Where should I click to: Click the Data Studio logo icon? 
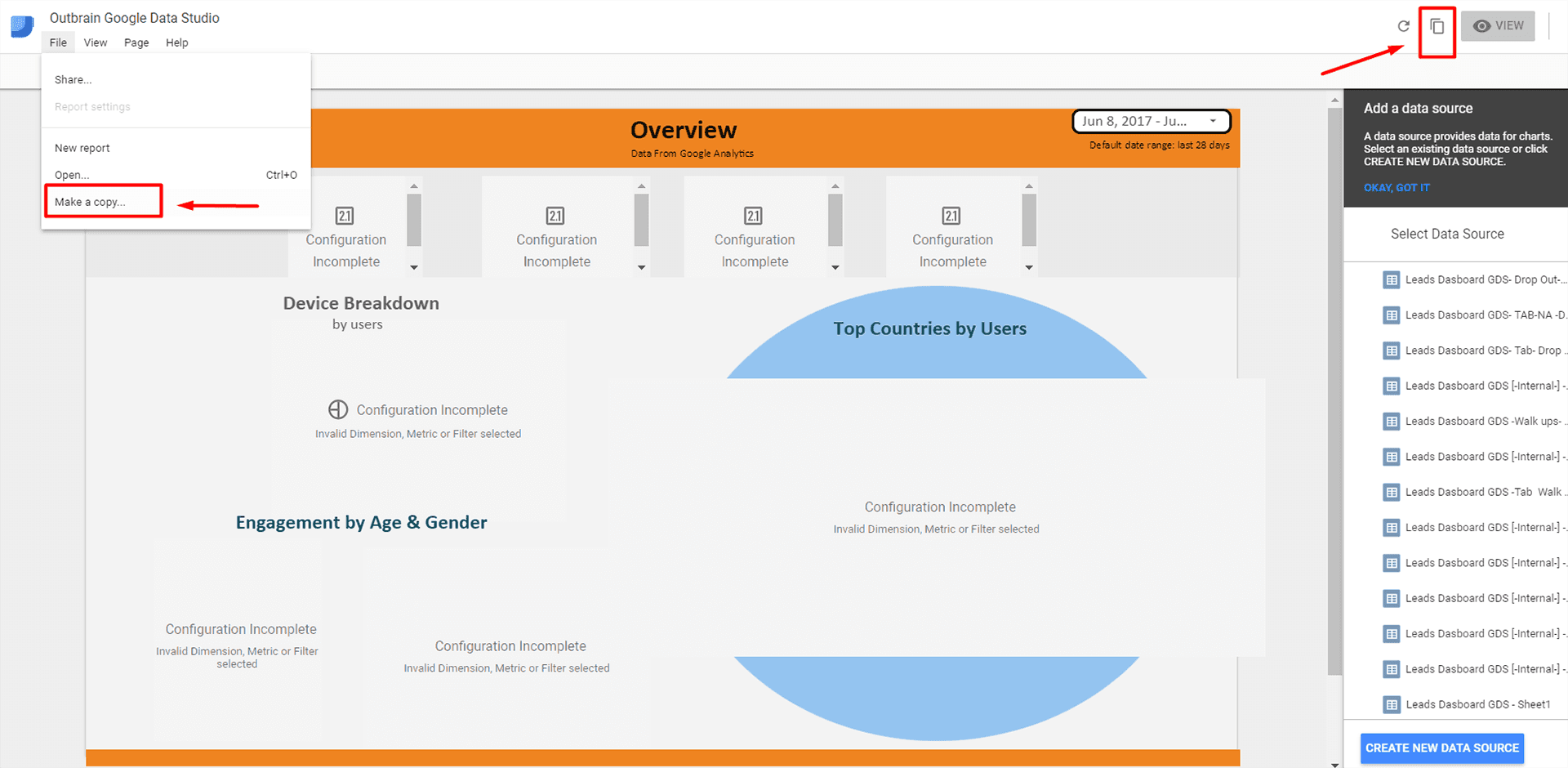pyautogui.click(x=22, y=26)
